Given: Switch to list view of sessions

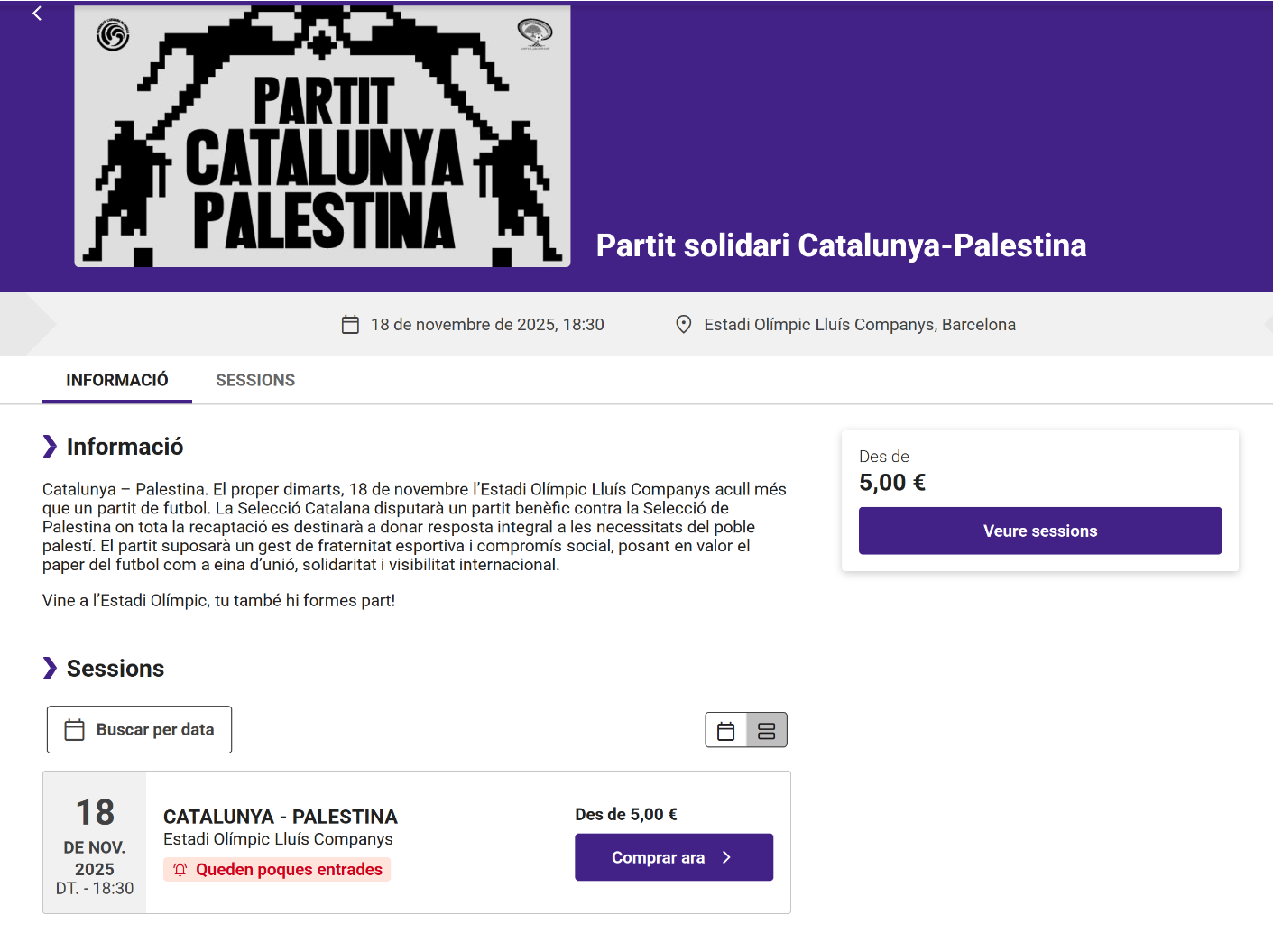Looking at the screenshot, I should tap(767, 731).
